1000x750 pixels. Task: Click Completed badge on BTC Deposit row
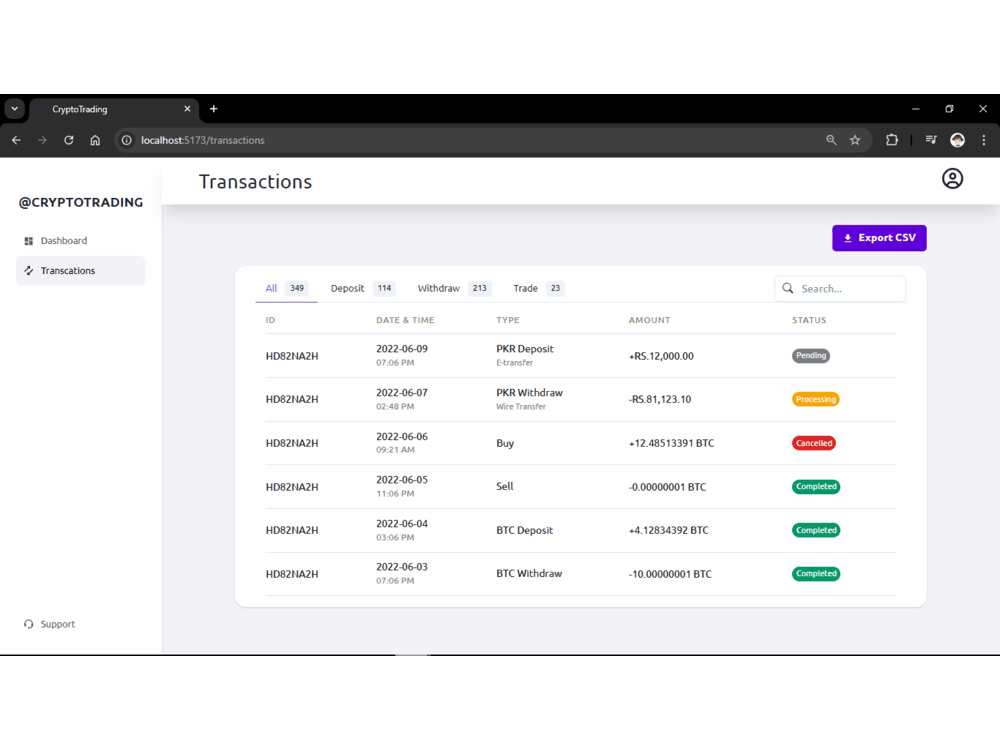point(816,530)
